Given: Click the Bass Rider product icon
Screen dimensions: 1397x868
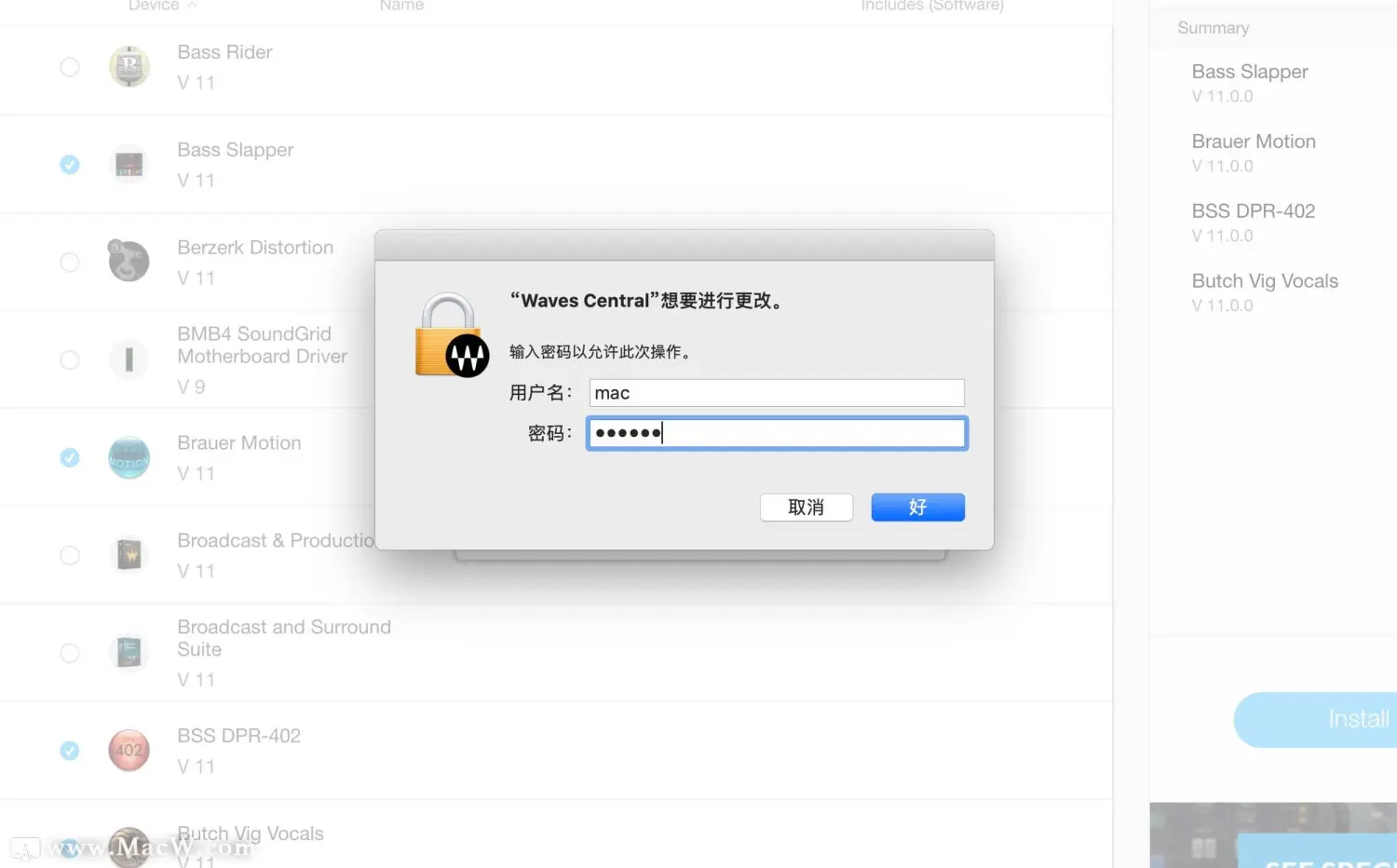Looking at the screenshot, I should 129,67.
